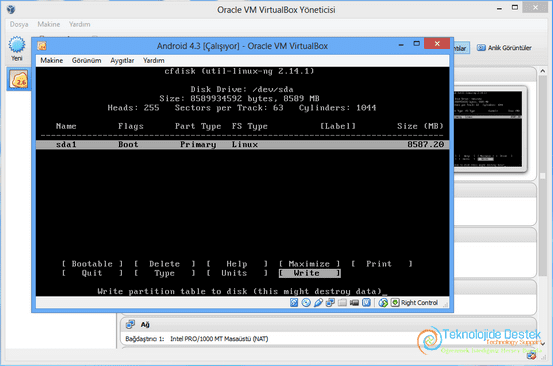Click the optical disc status icon
Viewport: 553px width, 366px height.
(306, 303)
